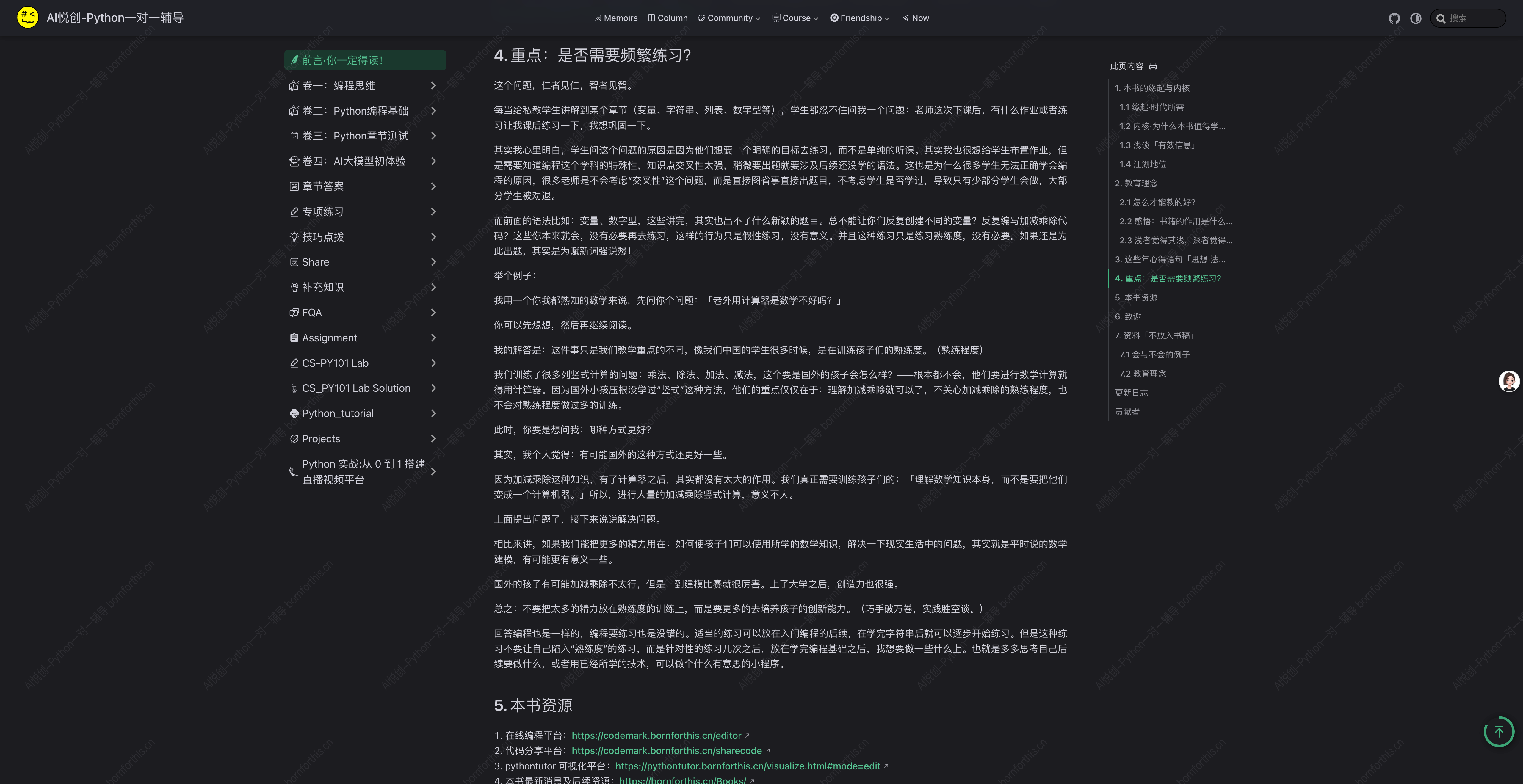Click icon beside CS_PY101 Lab Solution
Image resolution: width=1523 pixels, height=784 pixels.
tap(294, 388)
